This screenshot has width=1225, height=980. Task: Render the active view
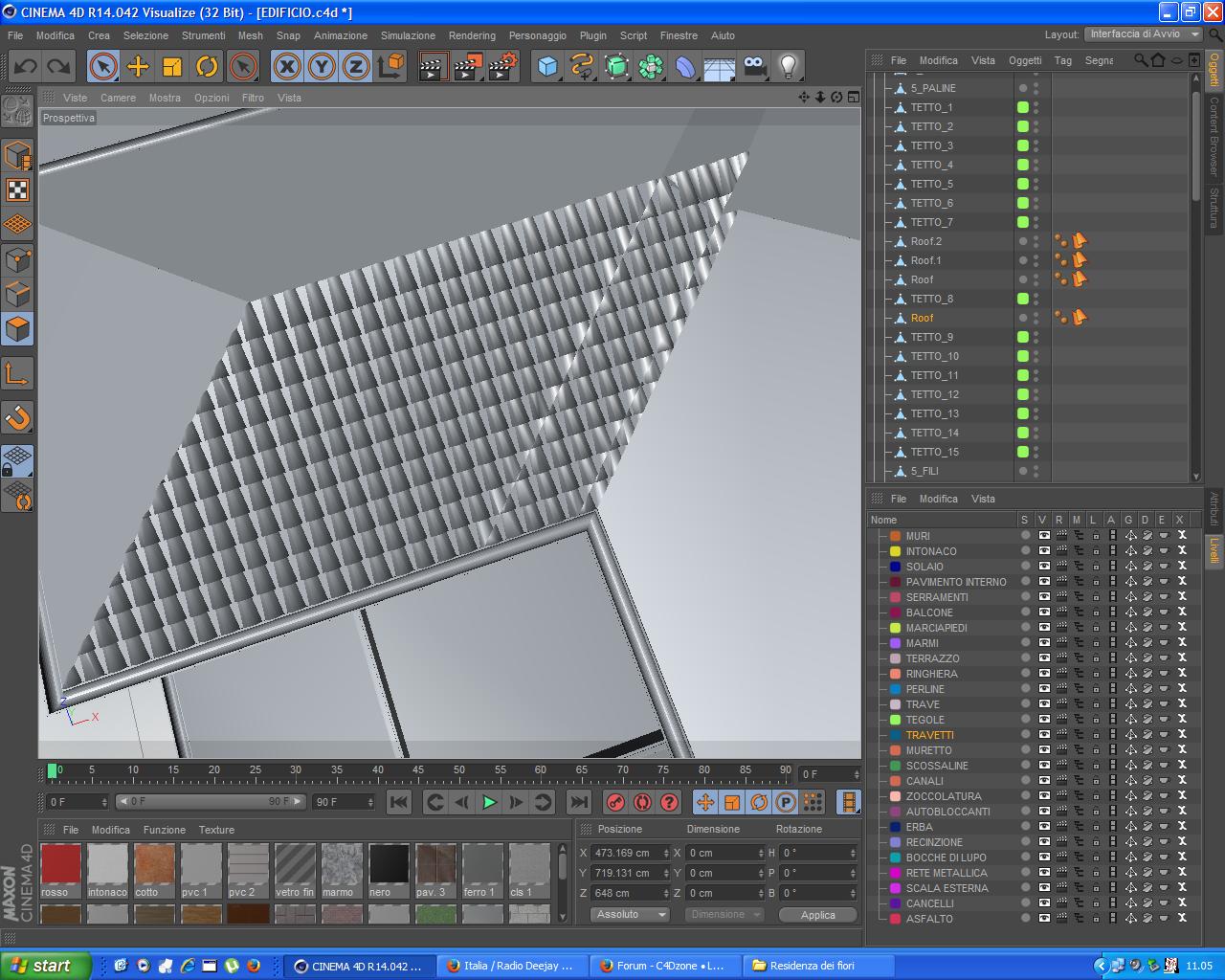(x=434, y=67)
